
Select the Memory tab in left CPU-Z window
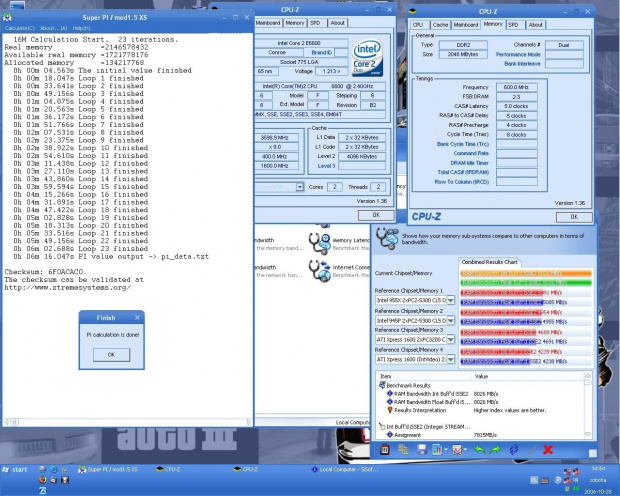(x=295, y=23)
